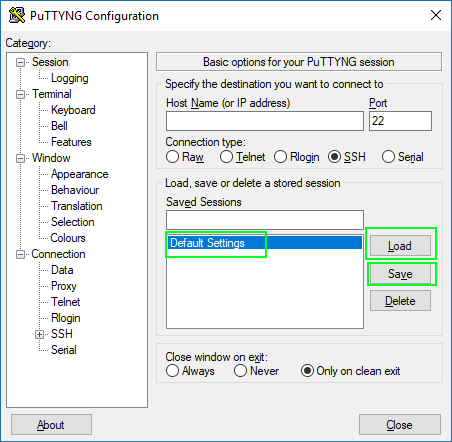
Task: Open the Serial category in tree
Action: tap(64, 350)
